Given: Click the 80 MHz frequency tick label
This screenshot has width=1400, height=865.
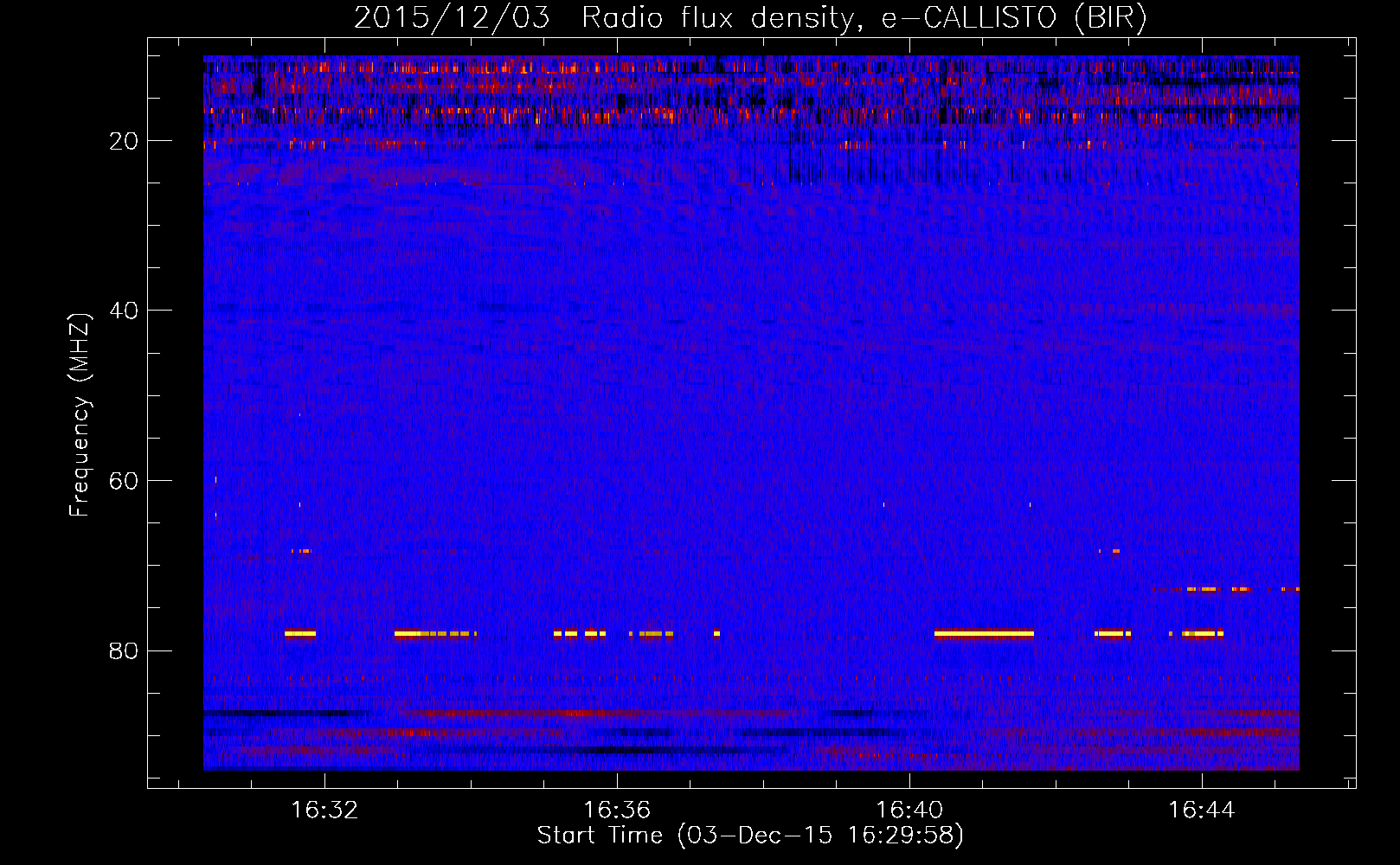Looking at the screenshot, I should [x=124, y=650].
